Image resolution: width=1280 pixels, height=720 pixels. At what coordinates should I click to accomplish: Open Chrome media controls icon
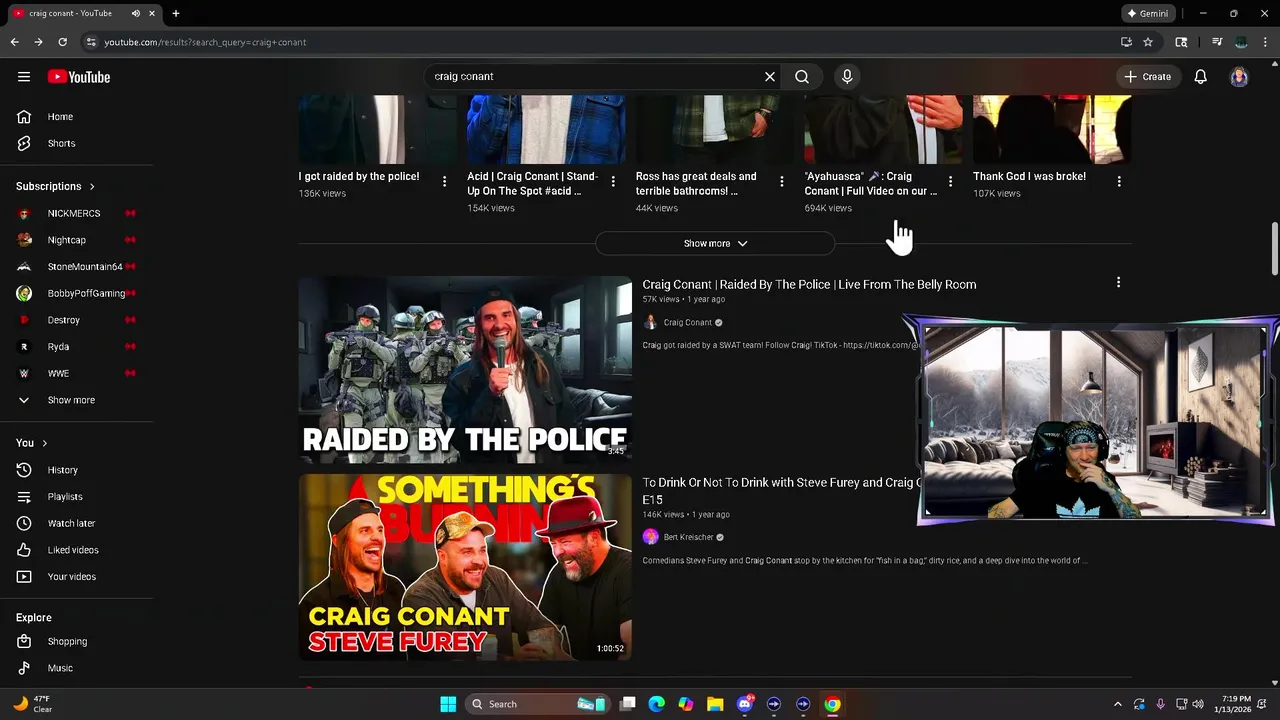(1217, 42)
